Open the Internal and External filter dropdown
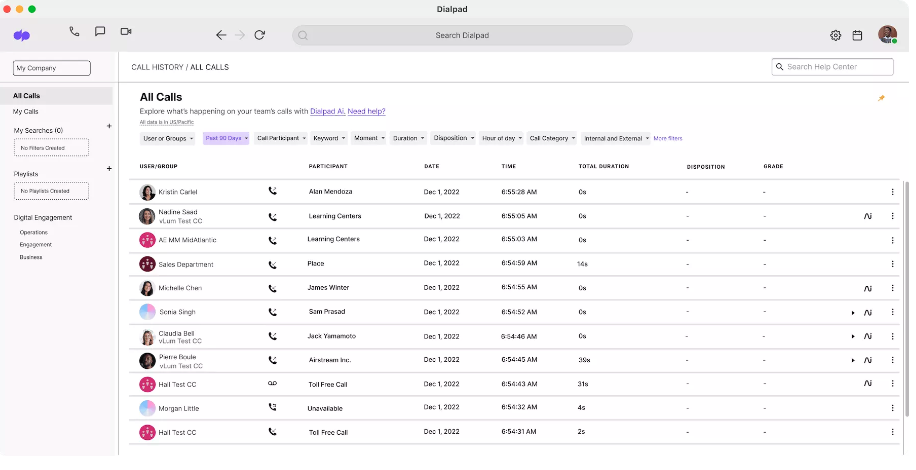The width and height of the screenshot is (916, 470). [x=616, y=138]
